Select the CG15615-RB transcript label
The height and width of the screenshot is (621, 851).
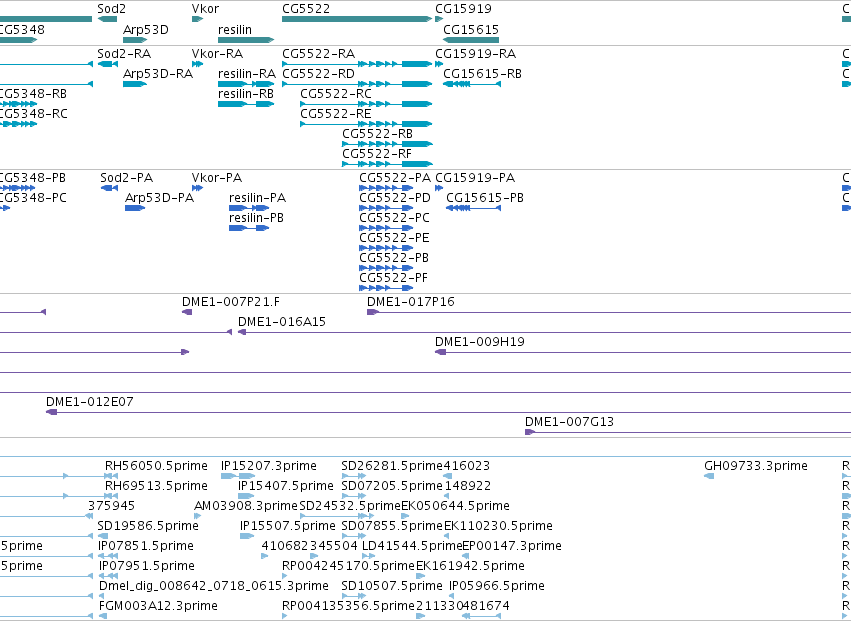[482, 74]
